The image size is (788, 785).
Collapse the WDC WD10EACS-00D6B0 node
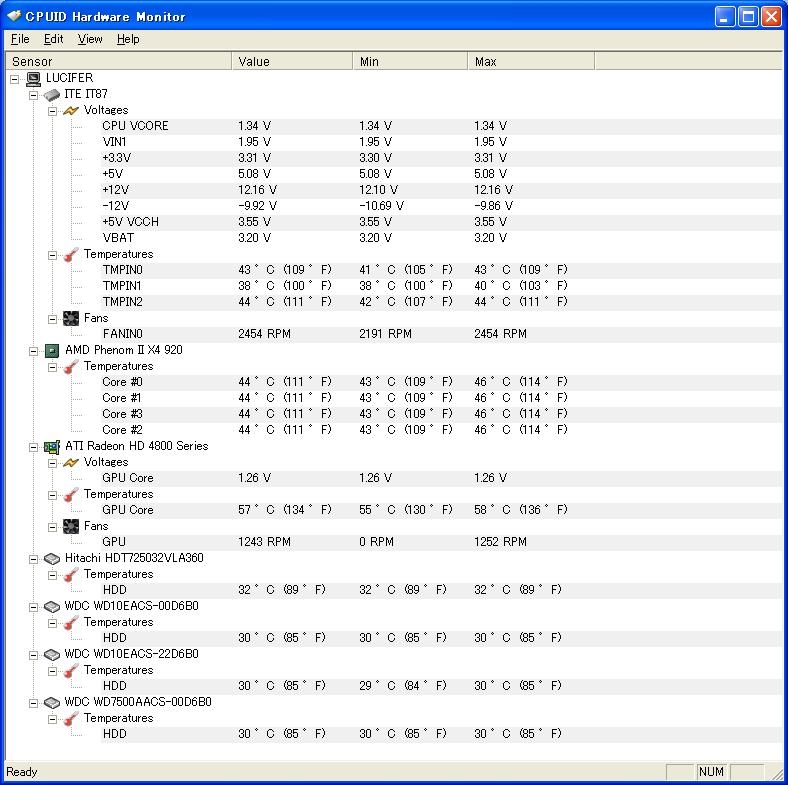(33, 607)
